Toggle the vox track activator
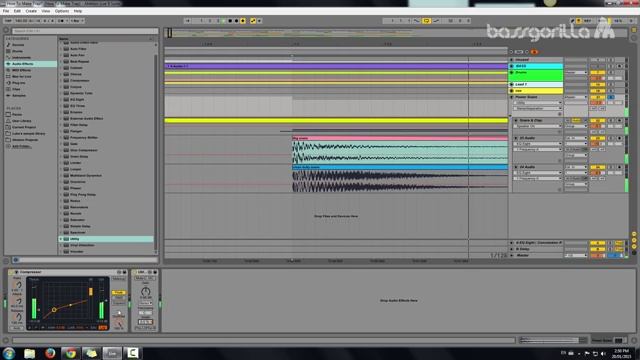Screen dimensions: 640x360 (x=597, y=91)
